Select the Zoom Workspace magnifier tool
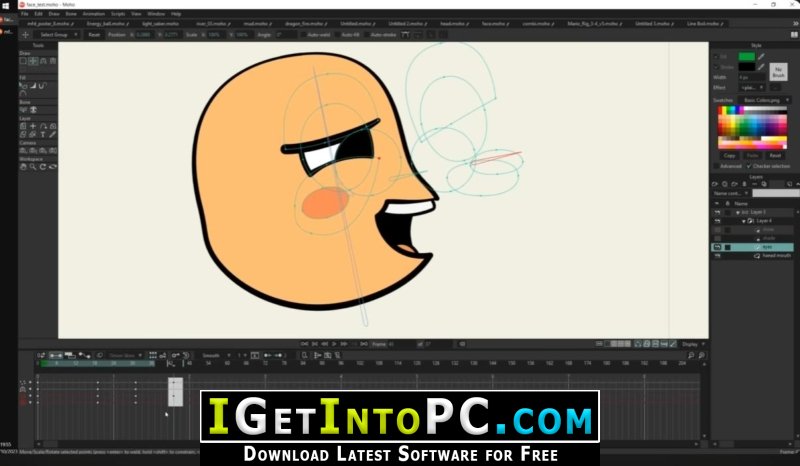 coord(33,167)
